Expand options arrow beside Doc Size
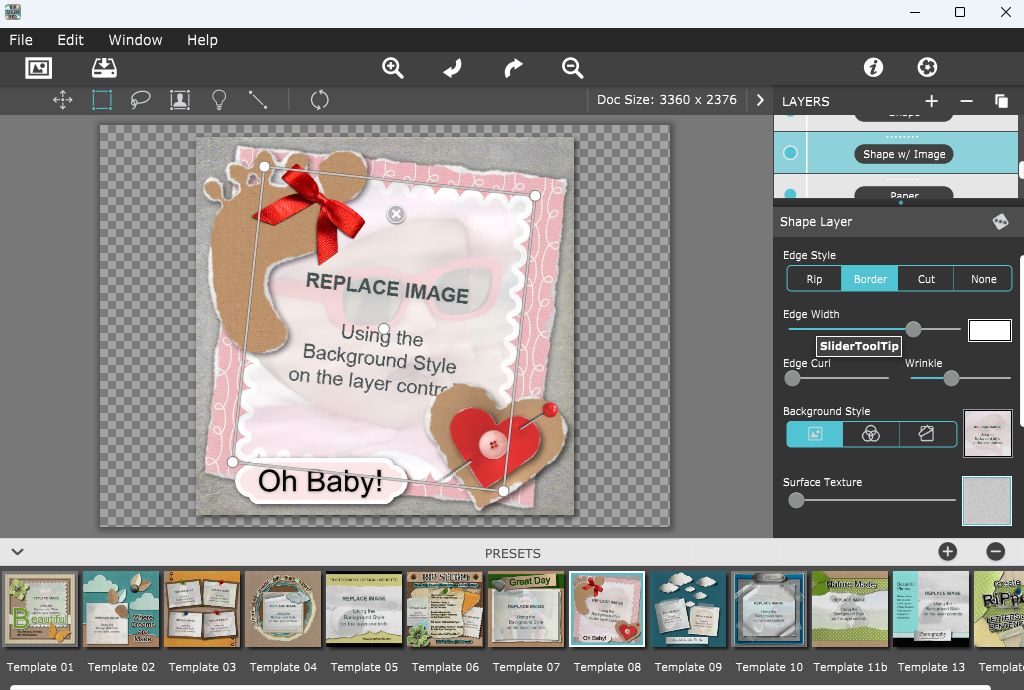 (760, 100)
